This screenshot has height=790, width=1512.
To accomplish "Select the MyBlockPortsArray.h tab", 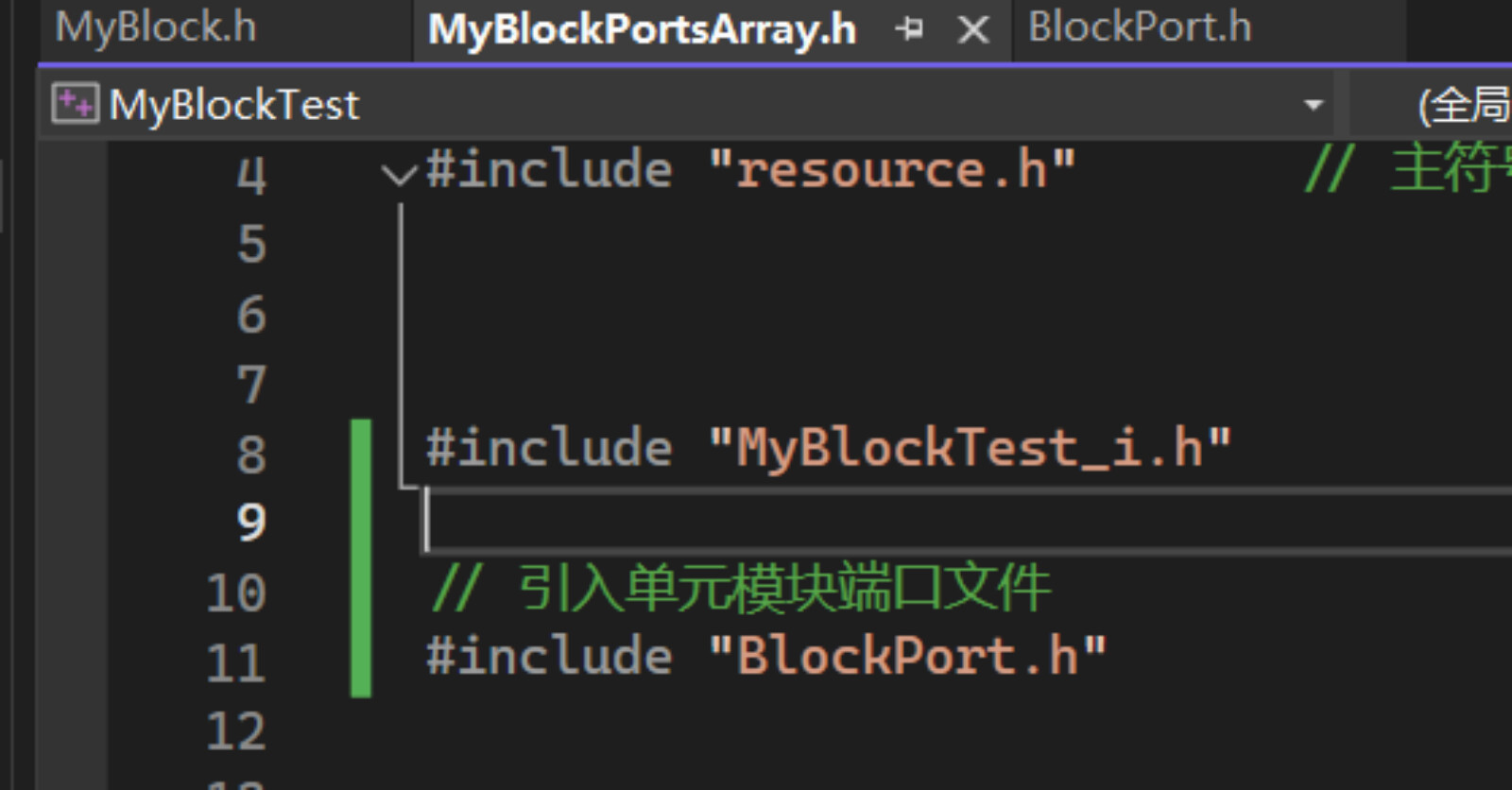I will pos(642,30).
